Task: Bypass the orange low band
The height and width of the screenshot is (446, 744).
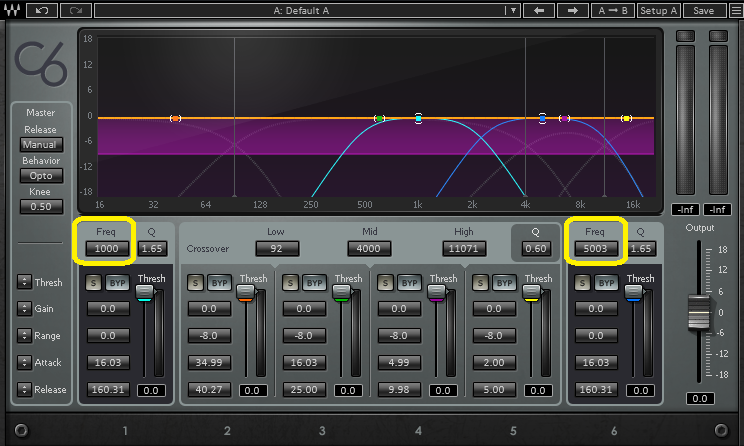Action: click(x=220, y=283)
